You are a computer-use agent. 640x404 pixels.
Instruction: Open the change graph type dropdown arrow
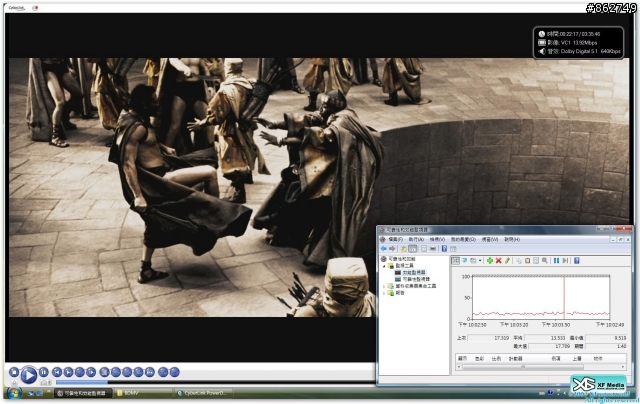[480, 260]
